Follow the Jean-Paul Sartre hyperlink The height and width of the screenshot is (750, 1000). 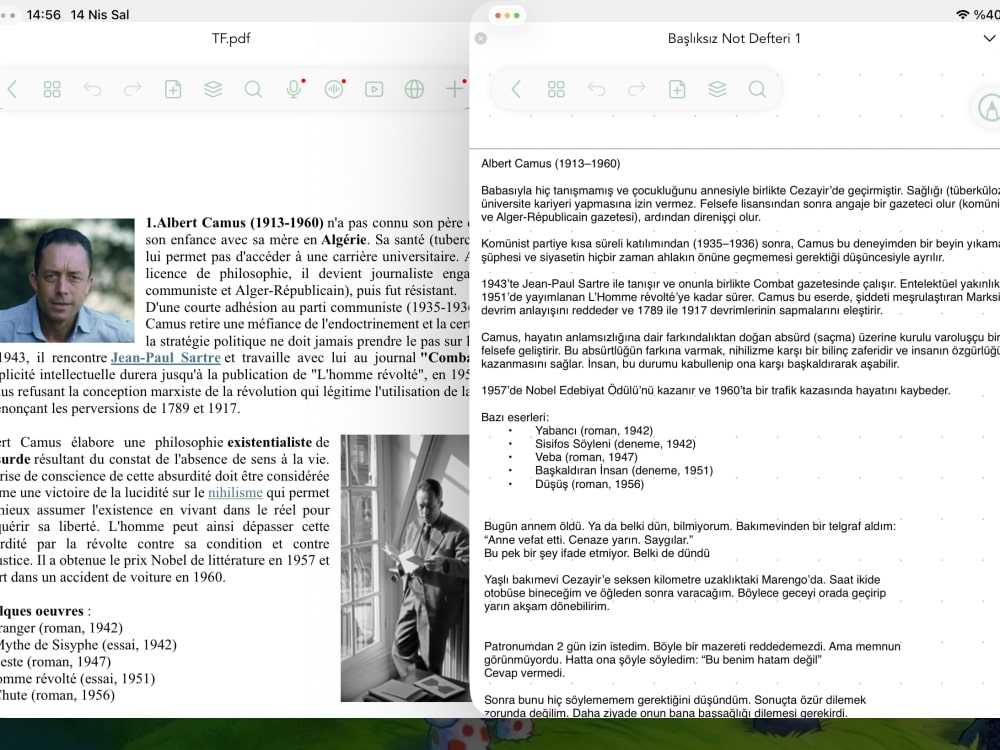point(166,358)
